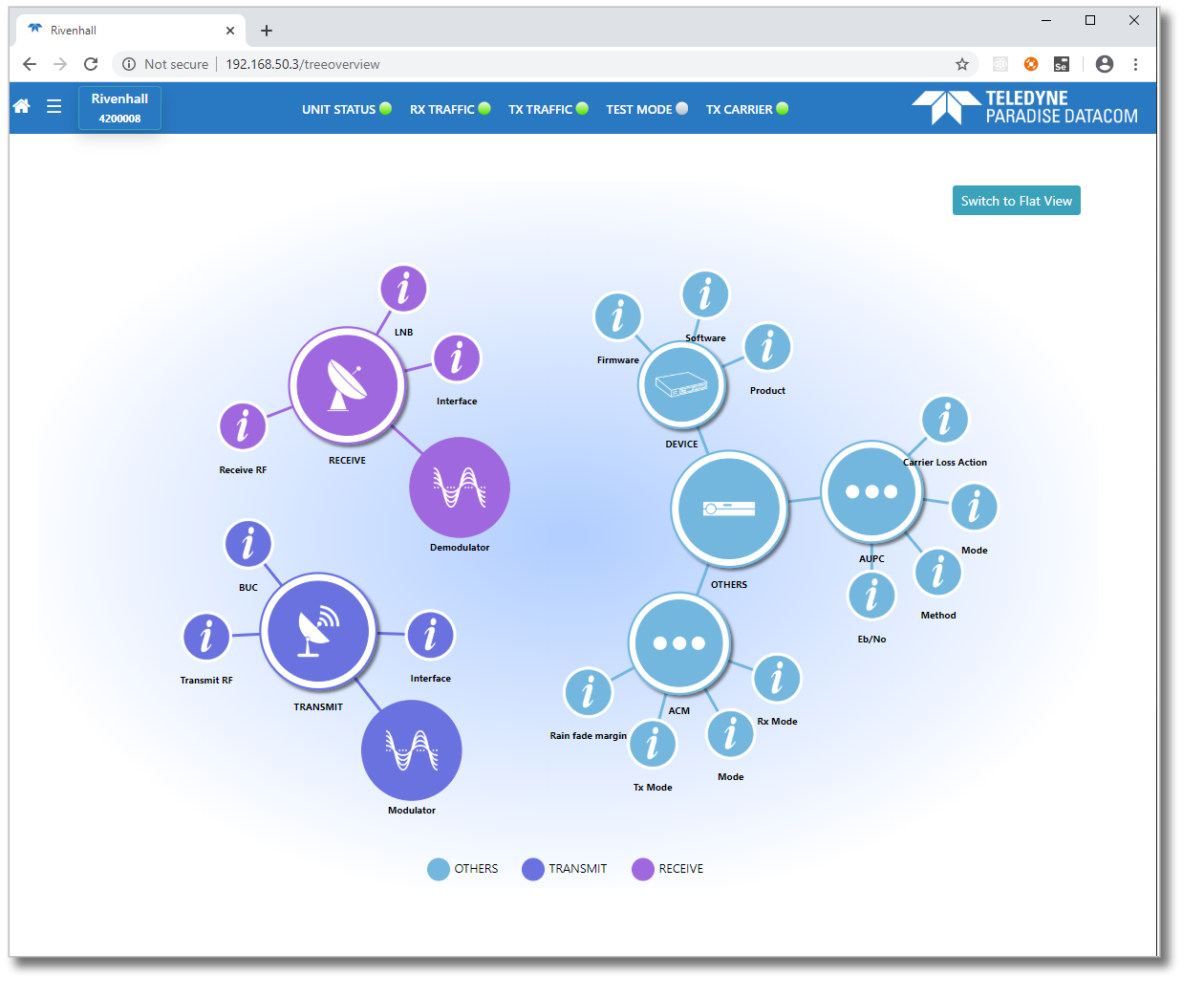This screenshot has width=1204, height=998.
Task: Go to the Home page icon
Action: (x=22, y=106)
